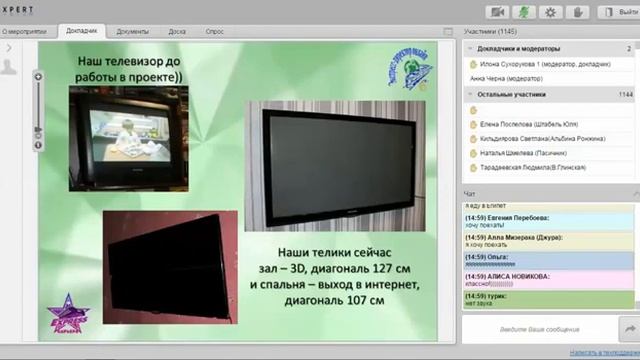Click the Выйти exit button
This screenshot has width=640, height=360.
619,12
